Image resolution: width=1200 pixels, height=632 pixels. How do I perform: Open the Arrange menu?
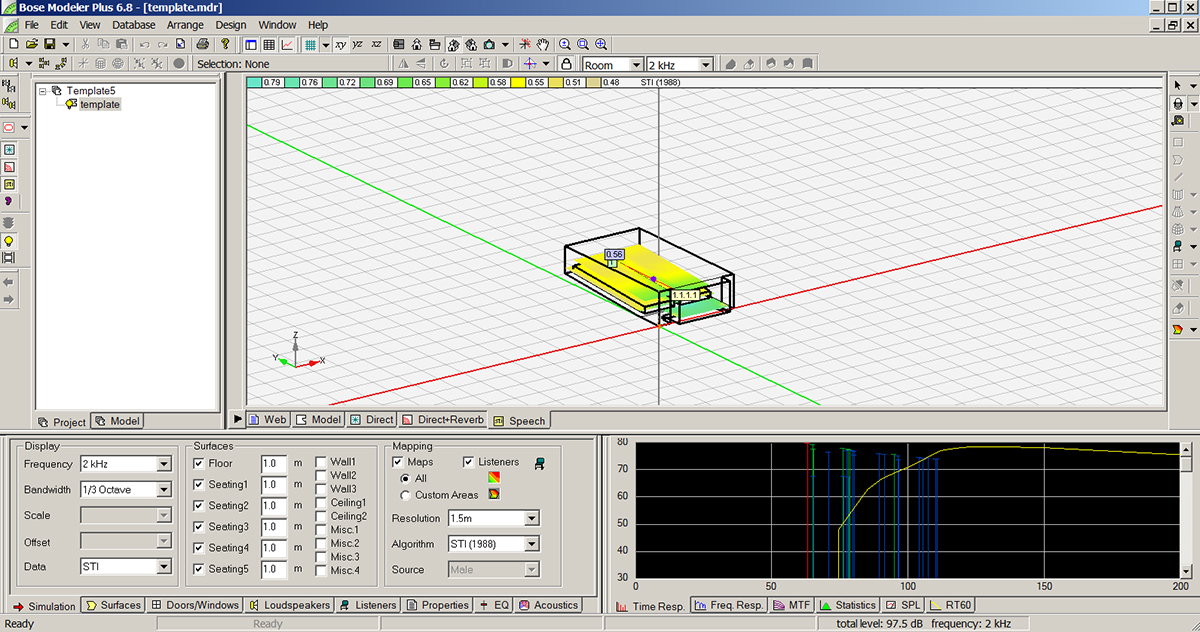pyautogui.click(x=185, y=25)
